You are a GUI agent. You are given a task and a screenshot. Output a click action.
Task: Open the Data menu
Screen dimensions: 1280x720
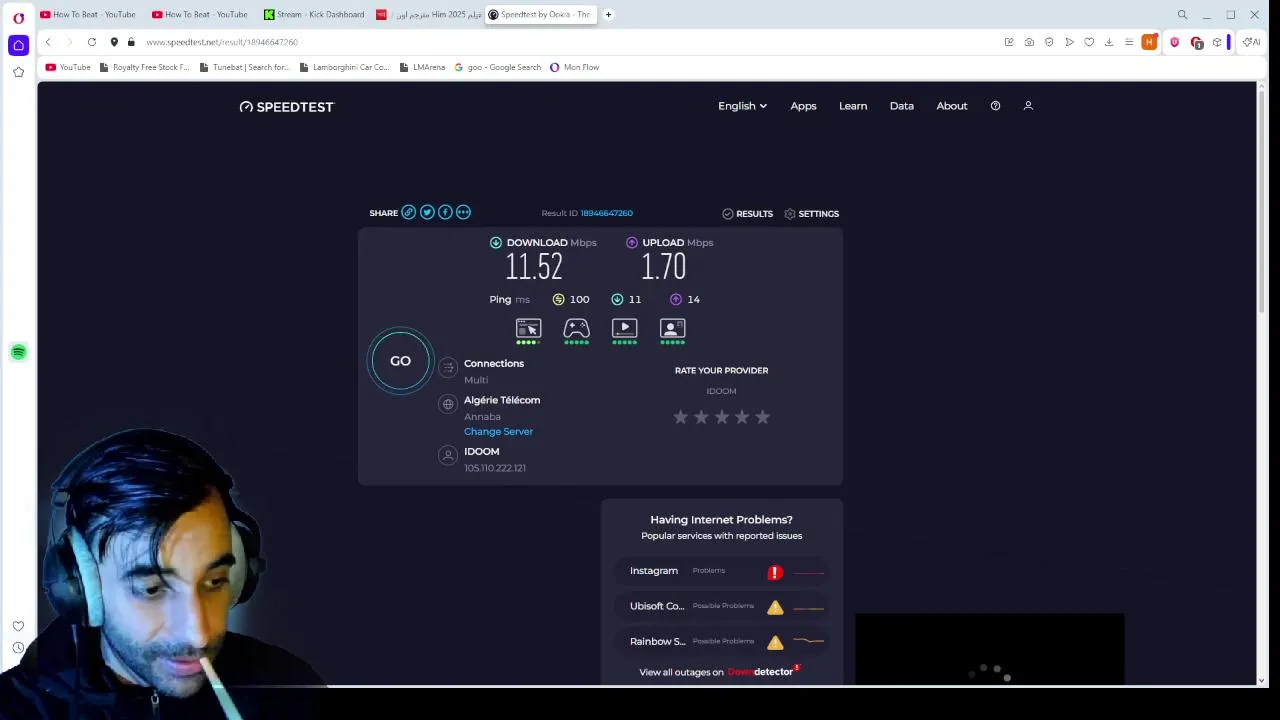pos(902,106)
